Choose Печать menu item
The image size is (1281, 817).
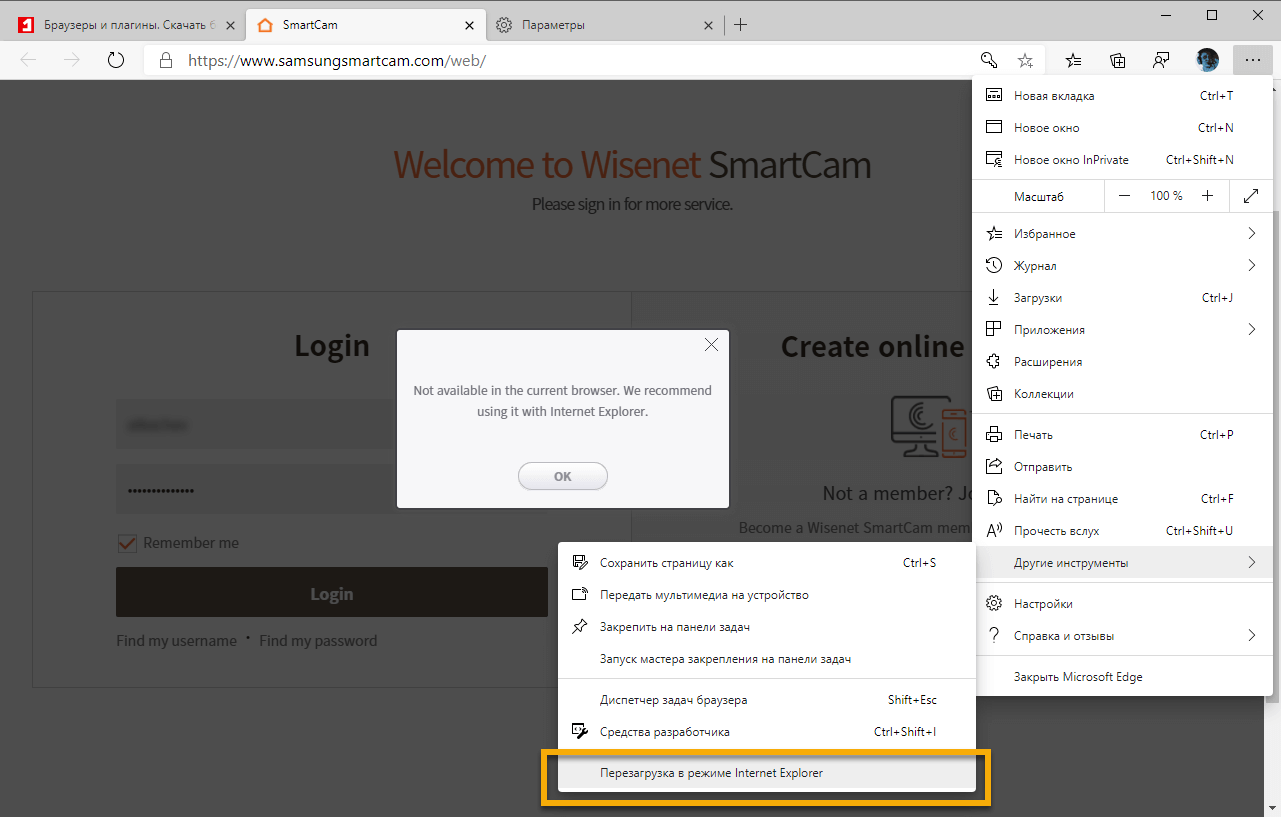(x=1121, y=435)
